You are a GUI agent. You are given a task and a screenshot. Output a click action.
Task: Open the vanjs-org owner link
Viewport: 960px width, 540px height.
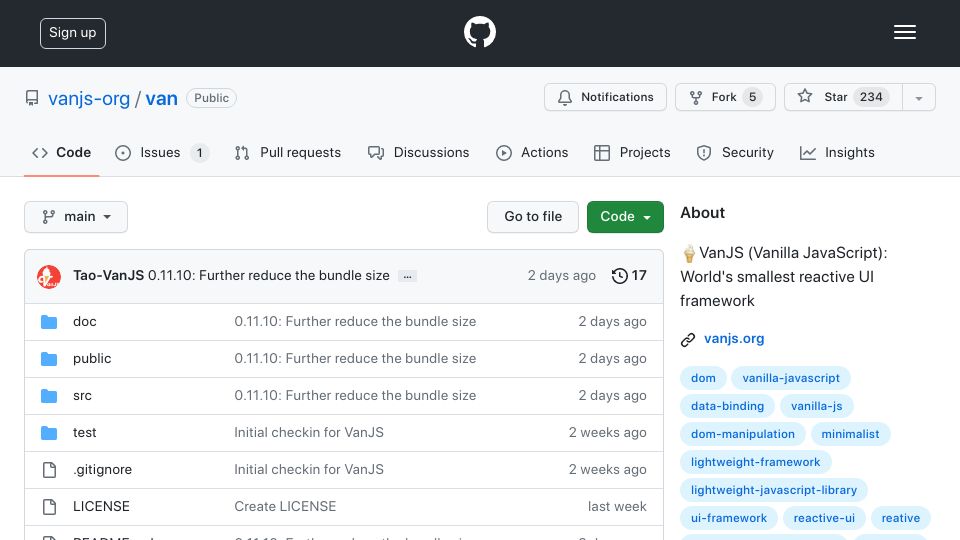click(89, 99)
